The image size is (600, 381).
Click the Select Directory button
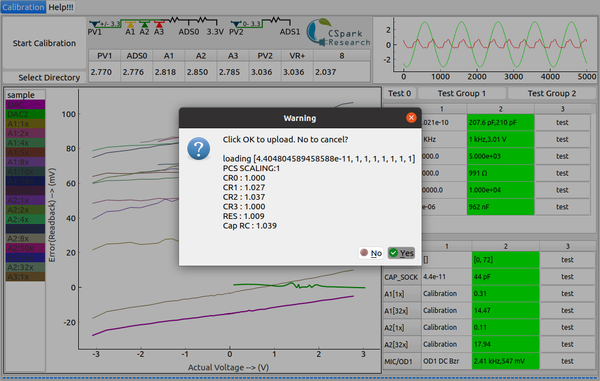[x=44, y=77]
